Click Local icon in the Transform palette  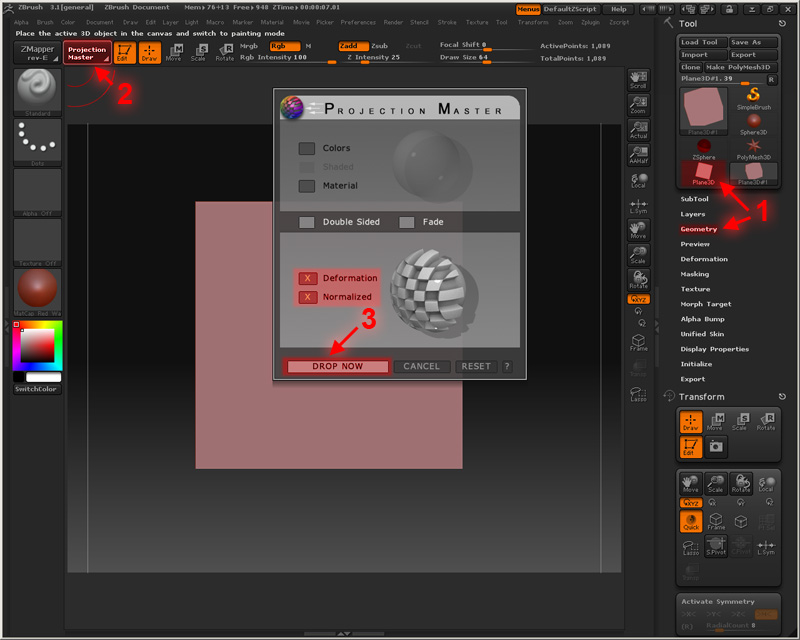(766, 484)
